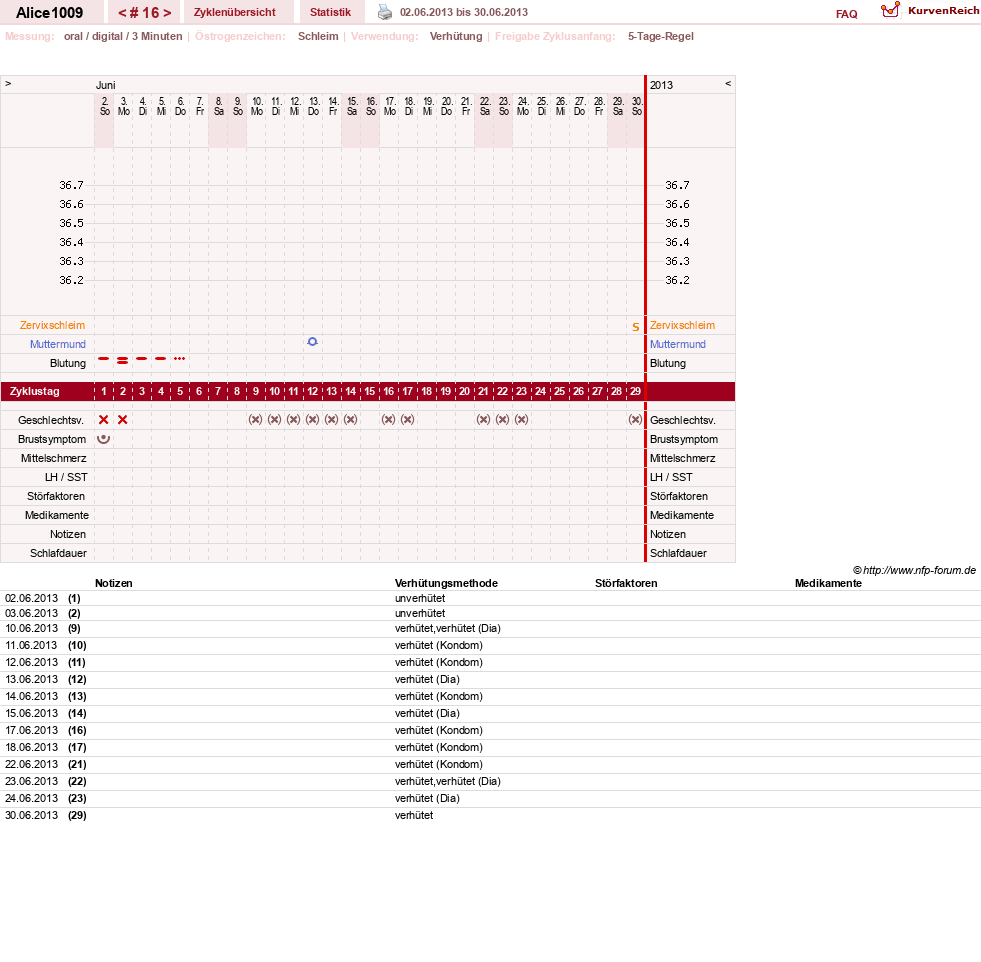
Task: Click protected intercourse symbol on day 10
Action: coord(274,419)
